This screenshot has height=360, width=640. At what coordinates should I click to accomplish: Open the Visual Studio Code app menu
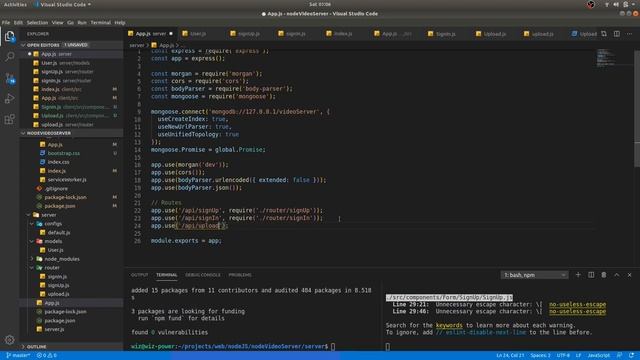click(x=63, y=4)
